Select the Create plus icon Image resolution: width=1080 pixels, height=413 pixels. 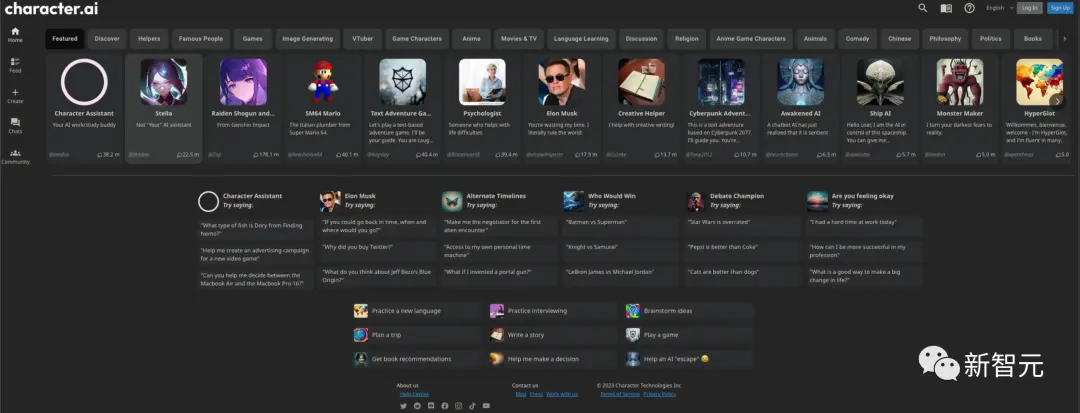click(x=15, y=96)
